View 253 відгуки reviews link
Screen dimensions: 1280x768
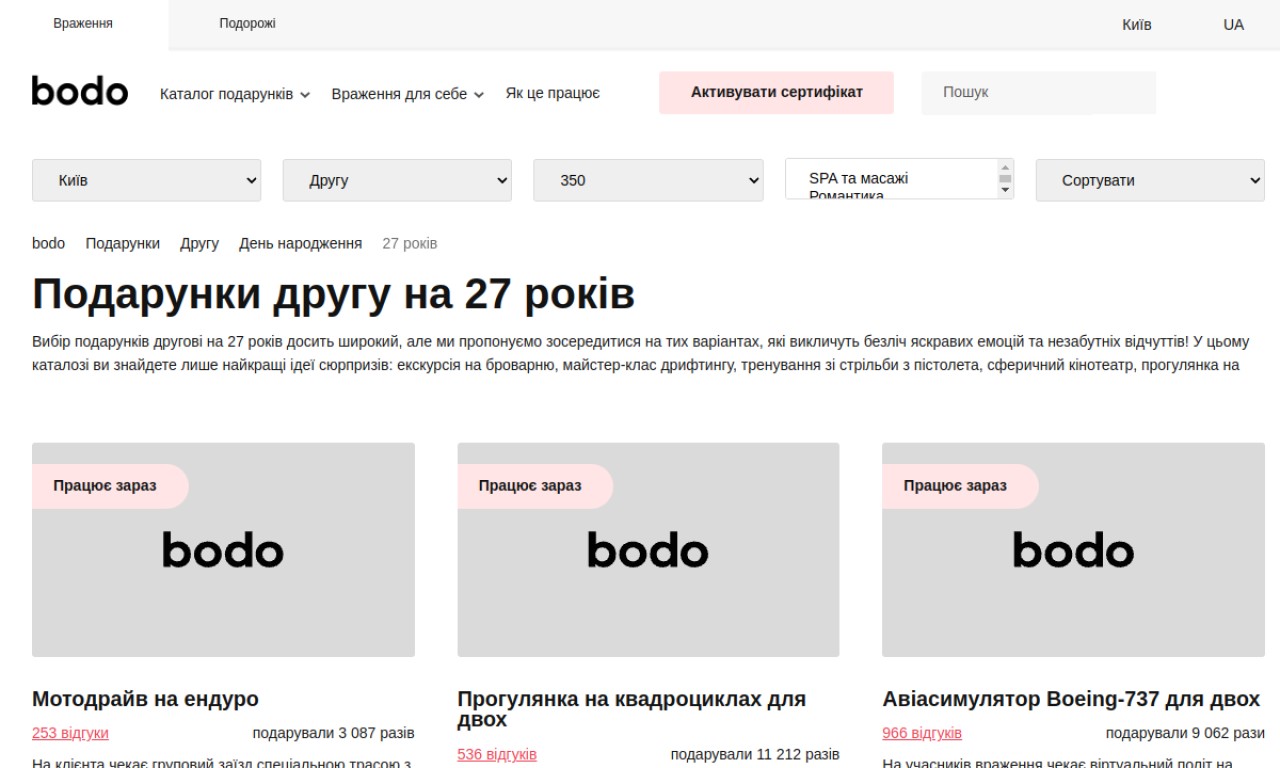(70, 733)
